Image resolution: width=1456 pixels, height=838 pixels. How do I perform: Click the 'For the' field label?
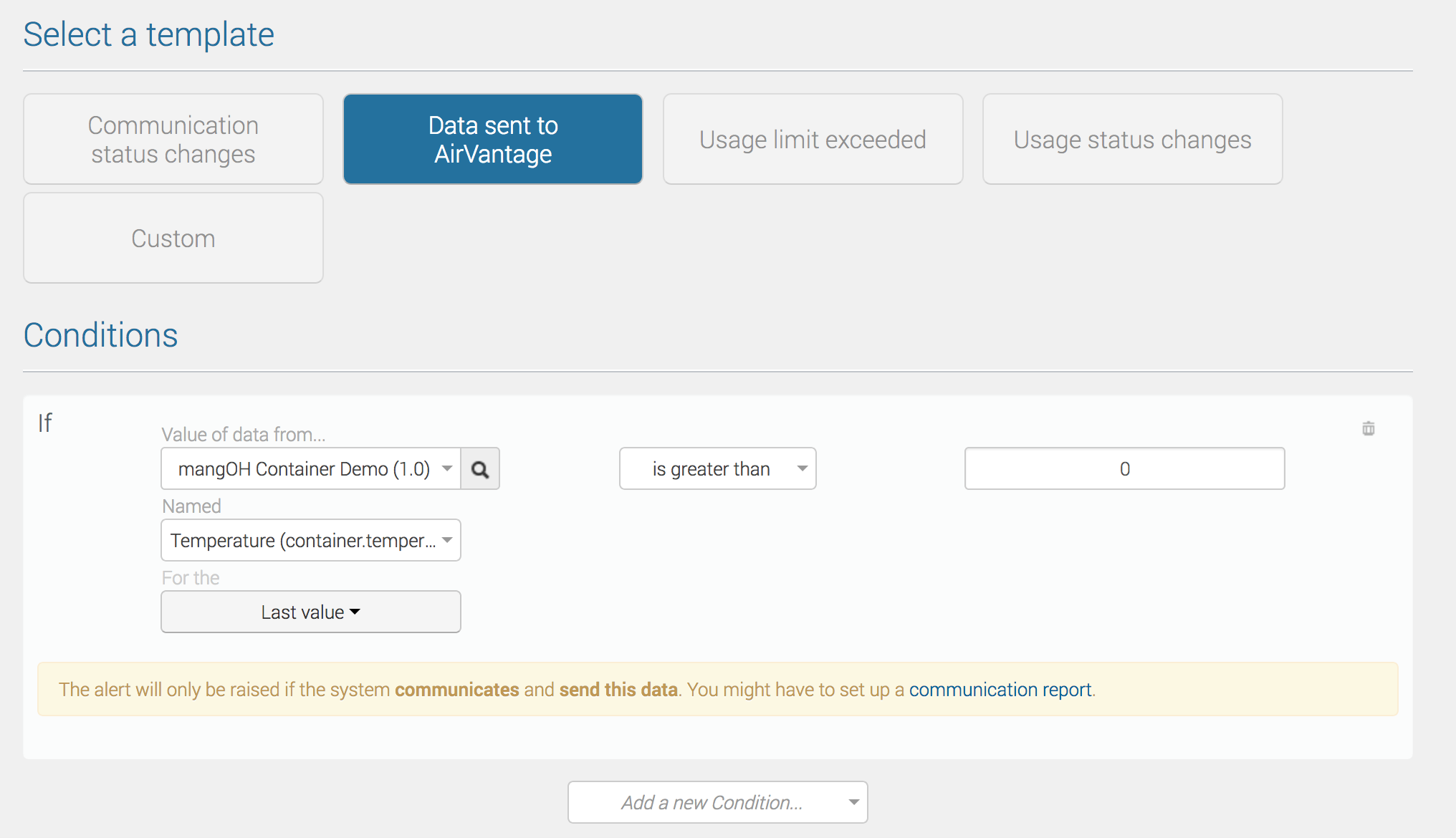click(x=191, y=578)
